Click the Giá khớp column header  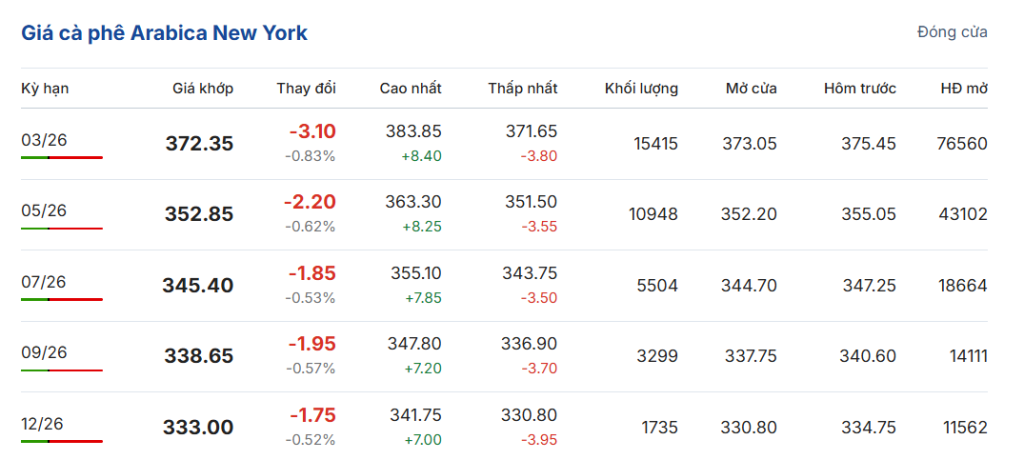click(202, 88)
